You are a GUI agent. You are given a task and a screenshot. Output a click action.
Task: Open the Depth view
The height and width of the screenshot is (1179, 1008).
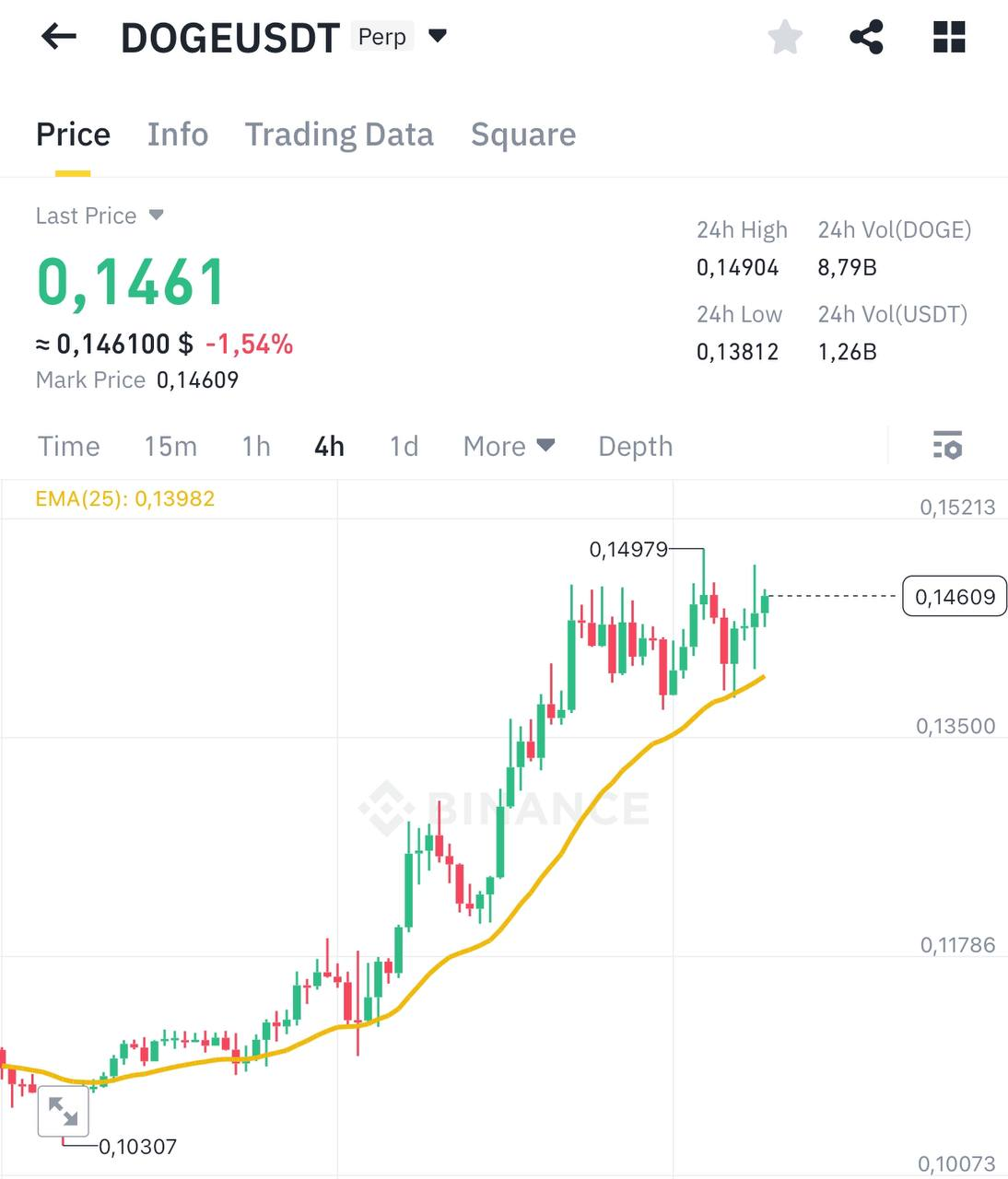pos(634,446)
